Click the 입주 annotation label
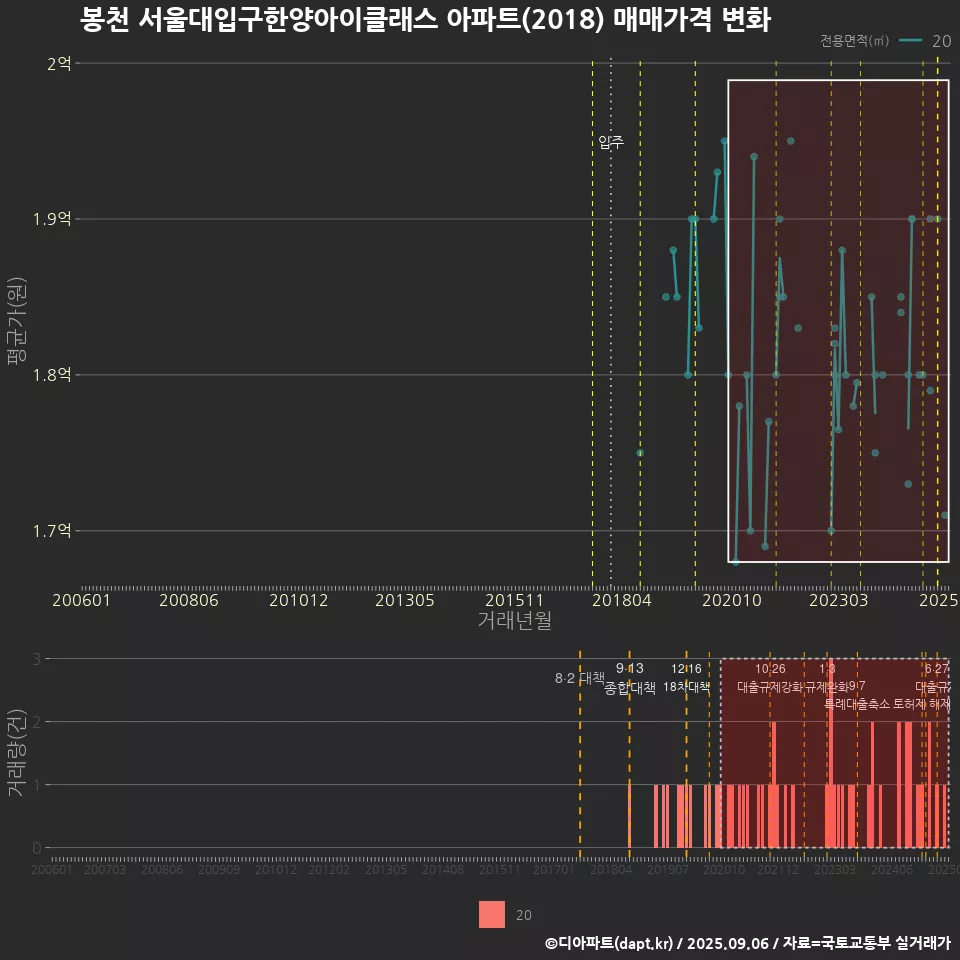 pos(611,143)
